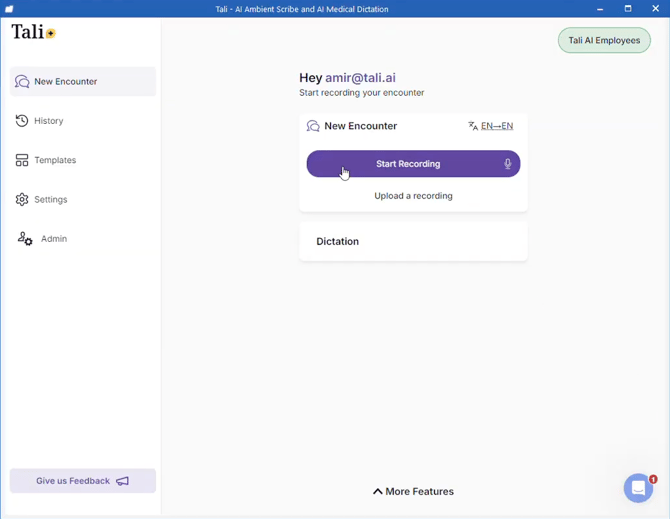Open the Tali AI Employees selector
This screenshot has height=519, width=670.
click(604, 41)
